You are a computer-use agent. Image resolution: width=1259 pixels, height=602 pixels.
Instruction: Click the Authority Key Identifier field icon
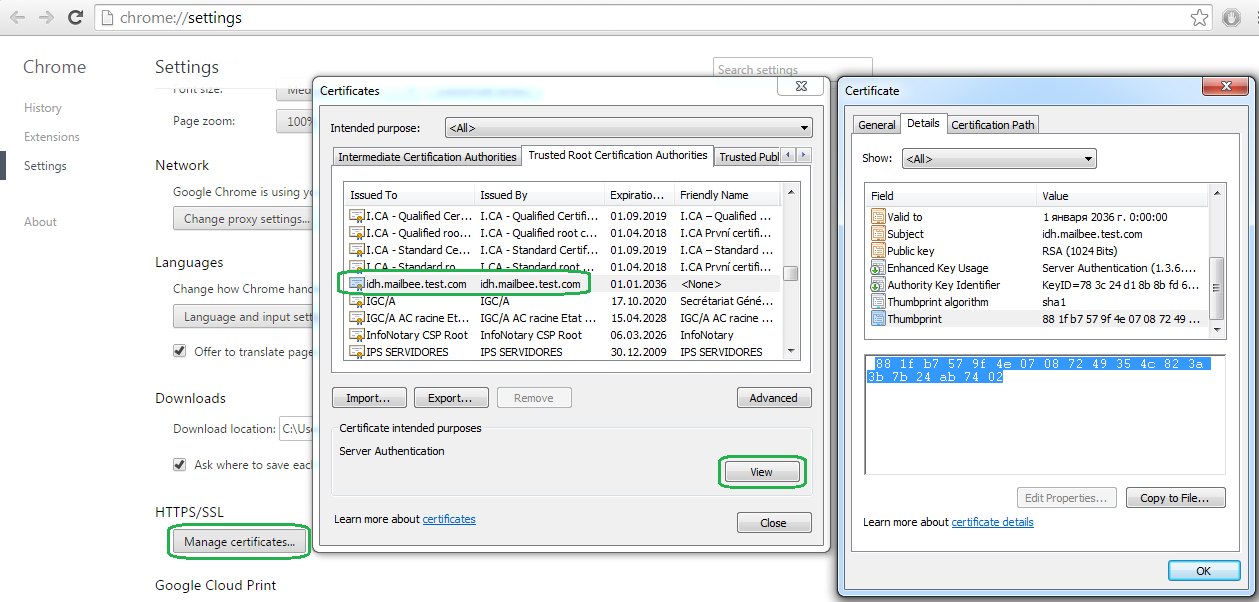[x=878, y=285]
